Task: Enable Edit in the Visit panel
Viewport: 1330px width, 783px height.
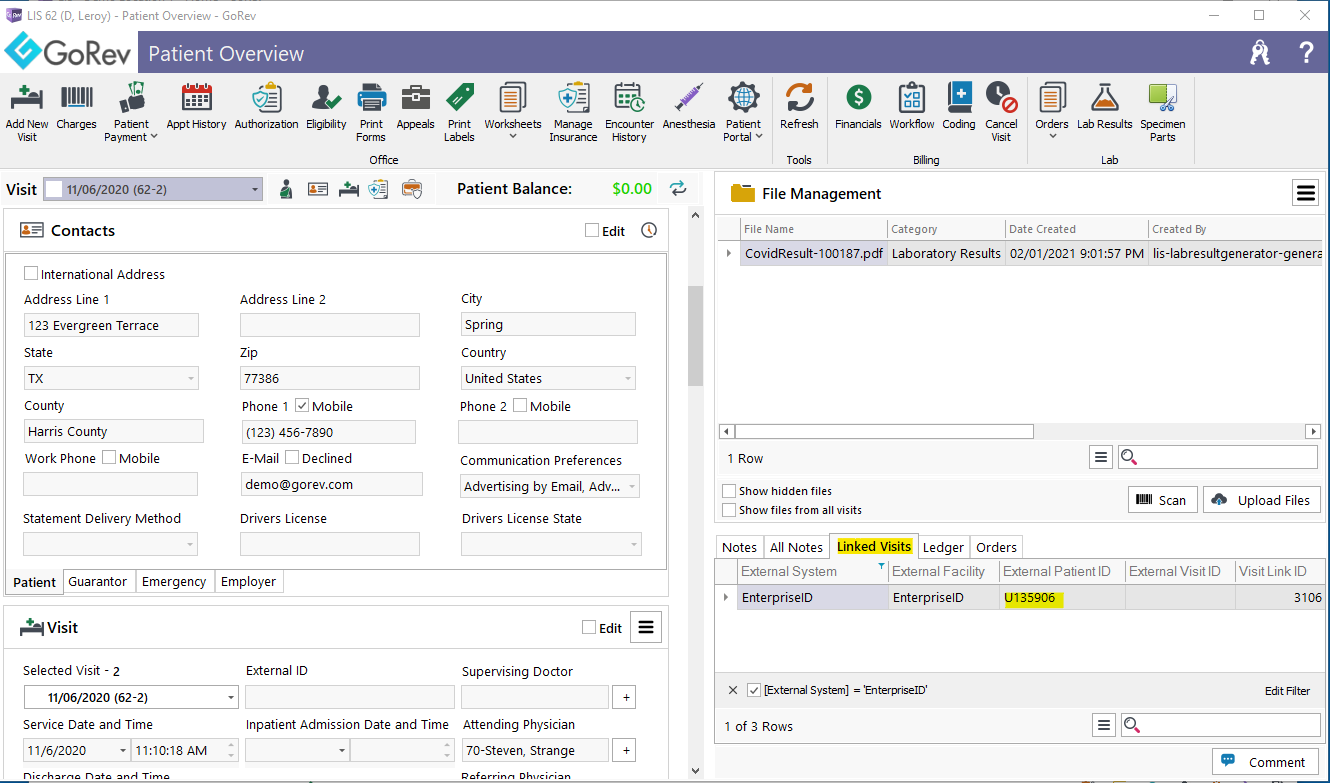Action: (589, 628)
